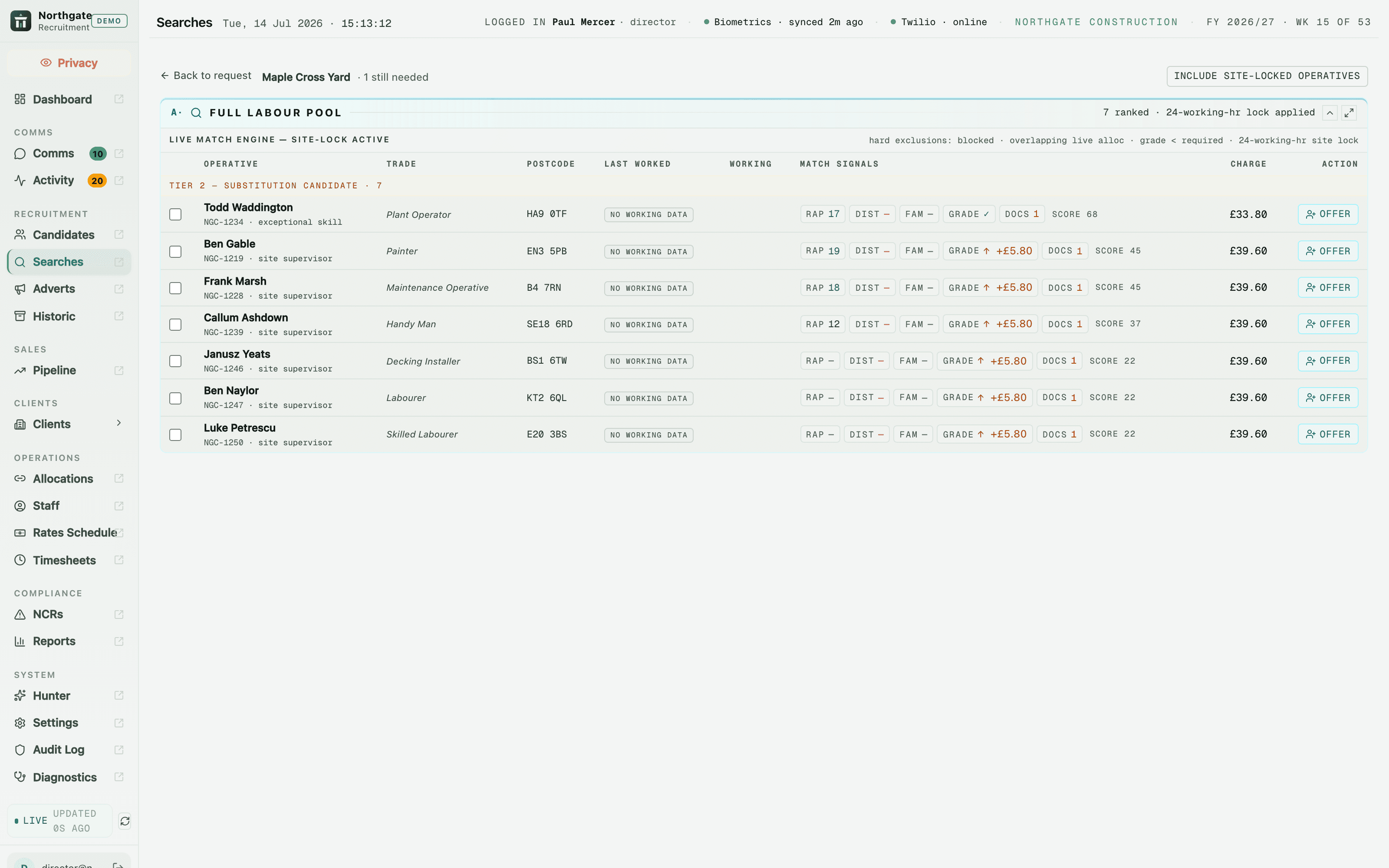The width and height of the screenshot is (1389, 868).
Task: Open Dashboard in new window icon
Action: tap(119, 99)
